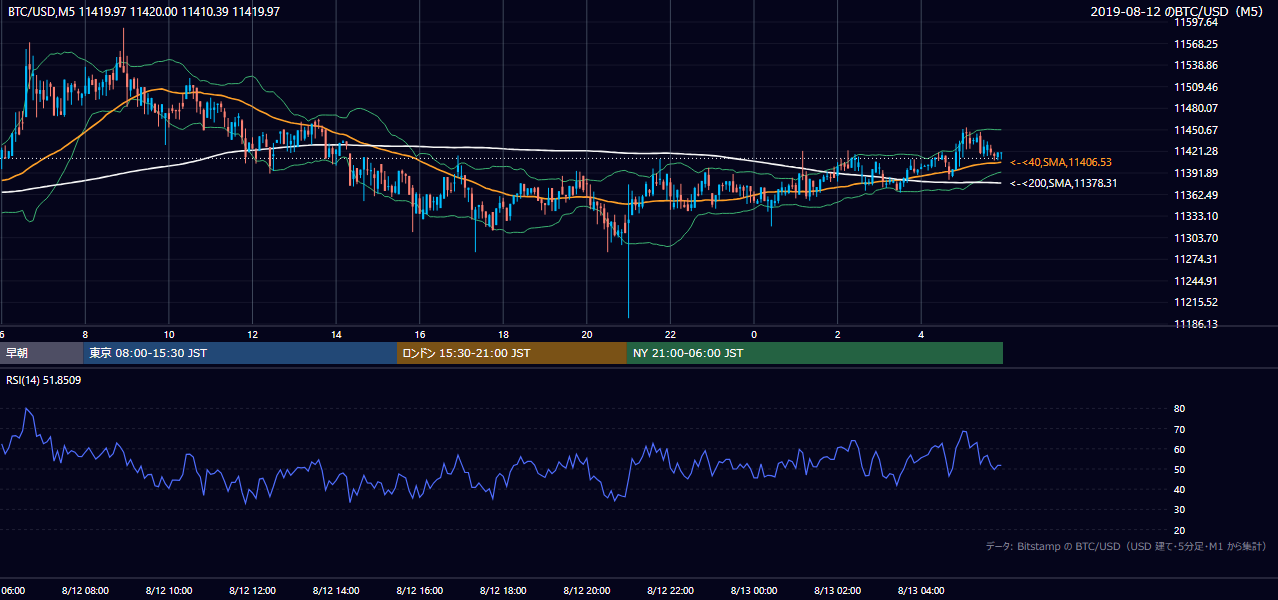Click the 2019-08-12 BTC/USD (M5) chart title
The image size is (1278, 600).
1179,11
